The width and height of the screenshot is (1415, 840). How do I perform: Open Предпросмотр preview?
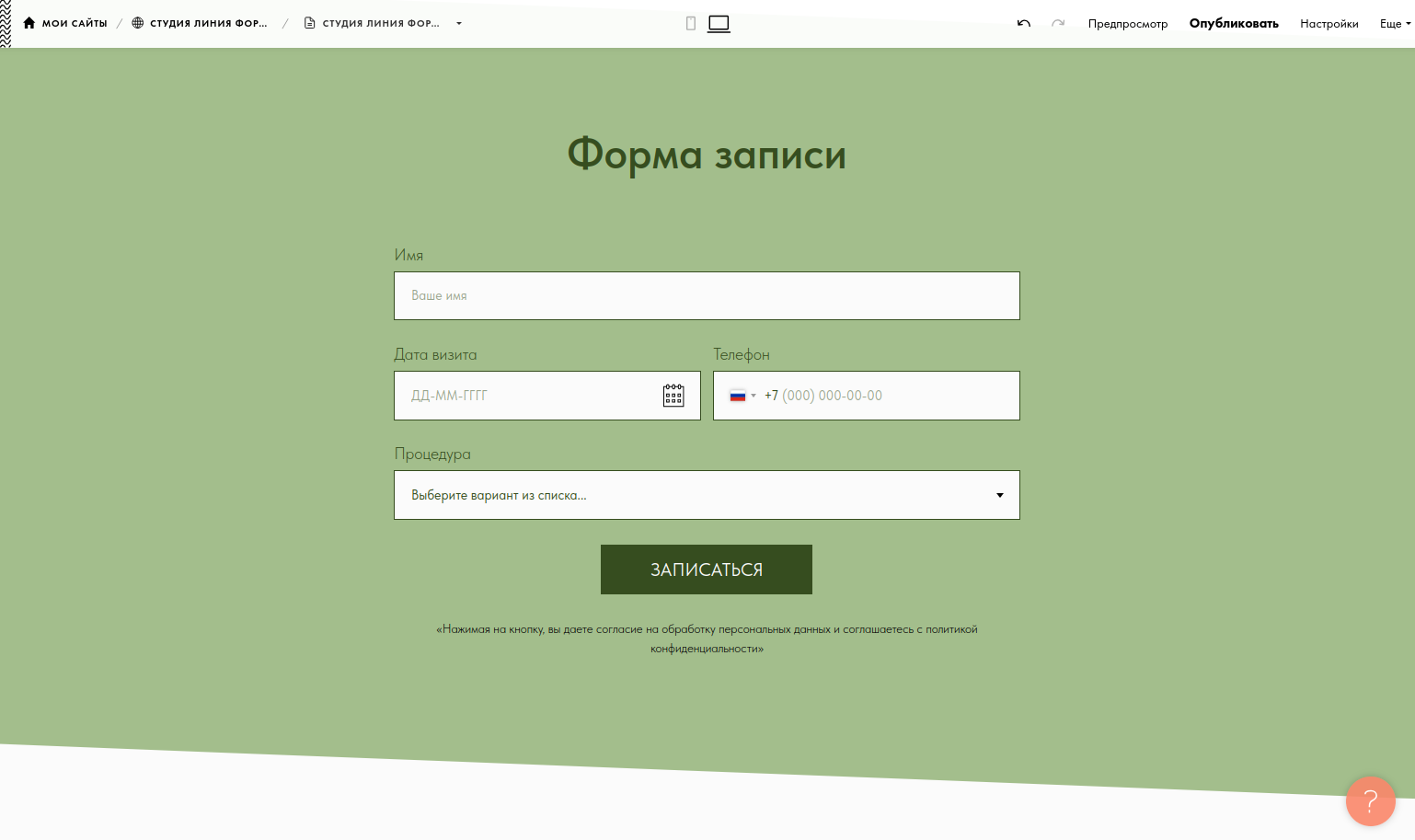click(x=1128, y=24)
